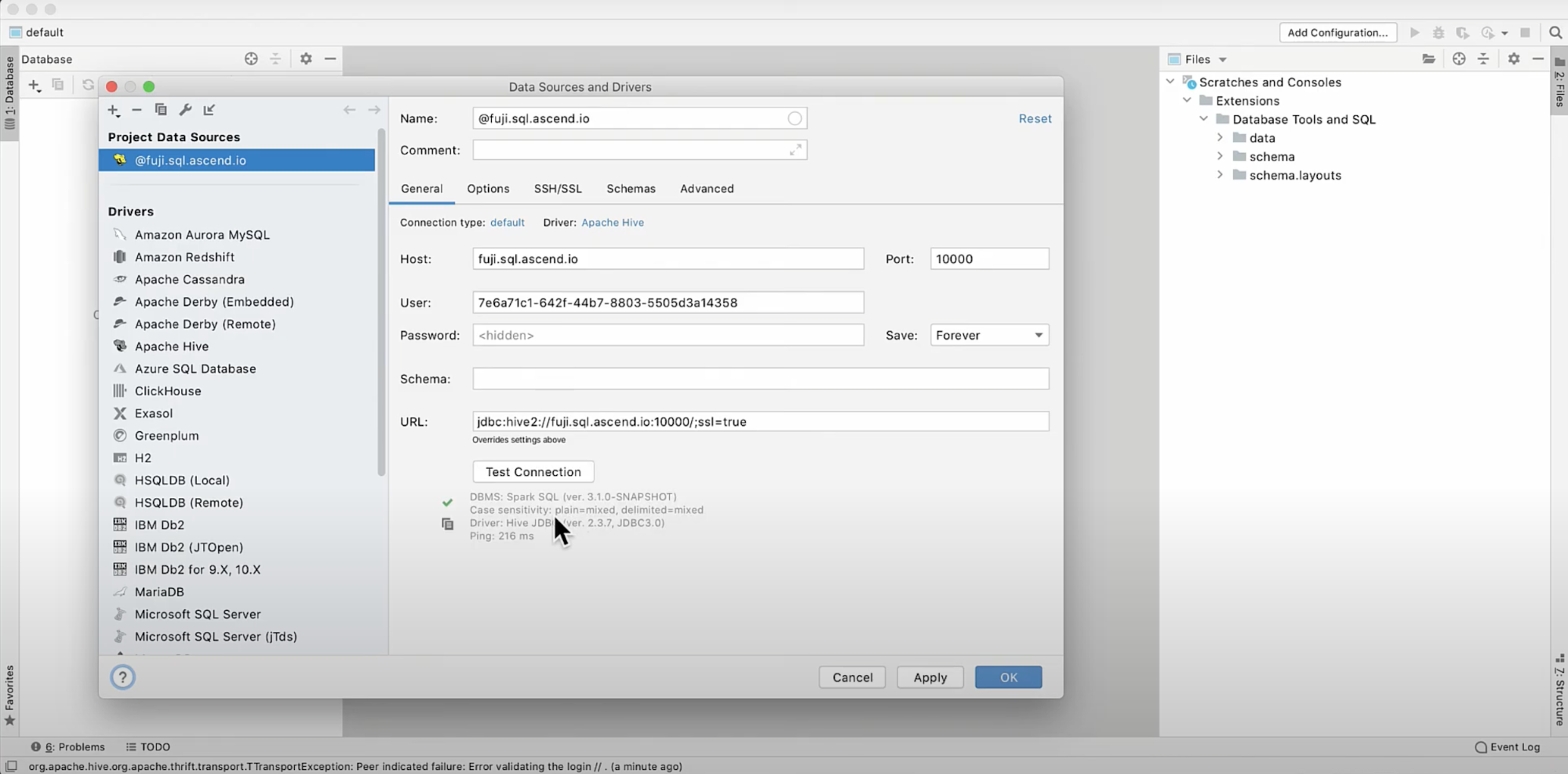This screenshot has width=1568, height=774.
Task: Open the TODO tool window tab
Action: click(148, 747)
